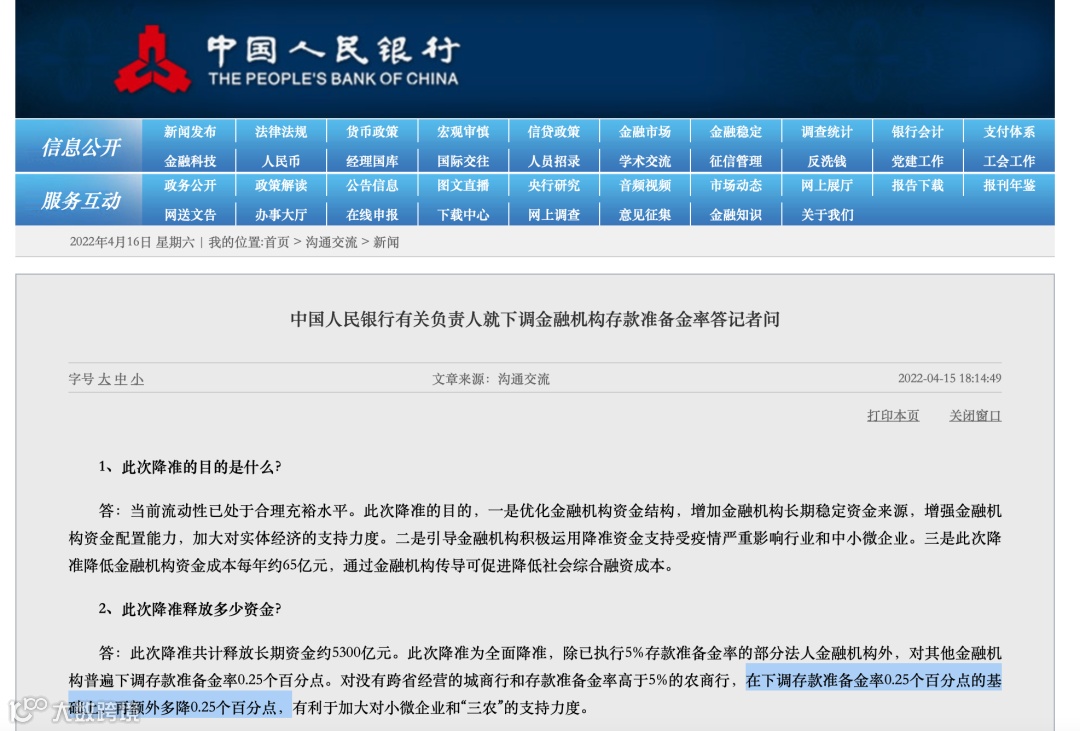Click the People's Bank of China logo emblem

(x=152, y=60)
